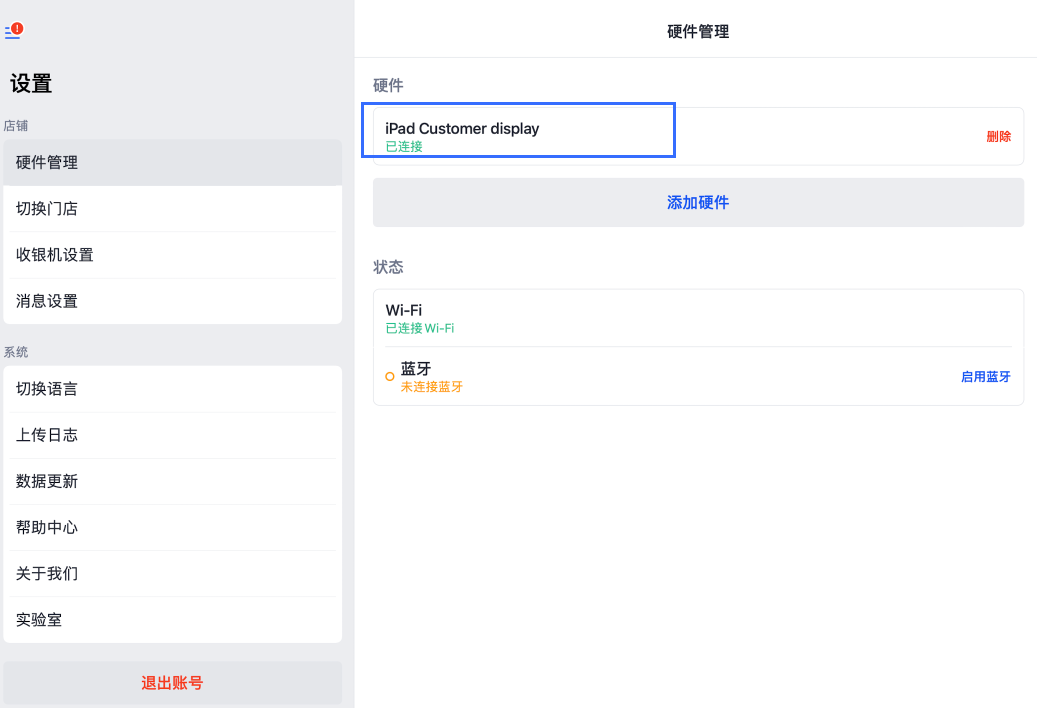The height and width of the screenshot is (708, 1037).
Task: Tap 启用蓝牙 to enable Bluetooth
Action: pyautogui.click(x=985, y=377)
